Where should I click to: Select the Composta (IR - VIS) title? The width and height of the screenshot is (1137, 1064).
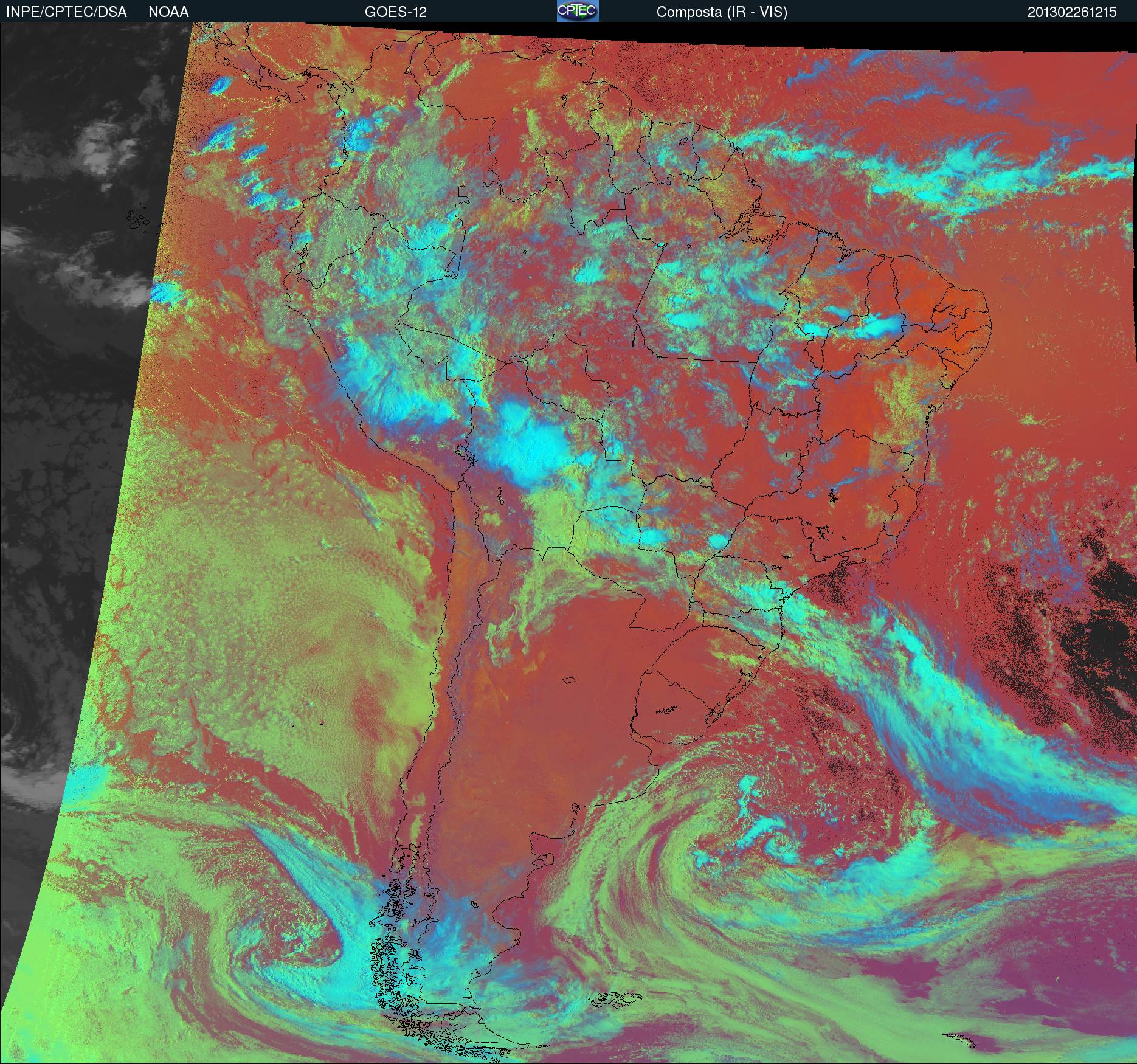click(722, 12)
